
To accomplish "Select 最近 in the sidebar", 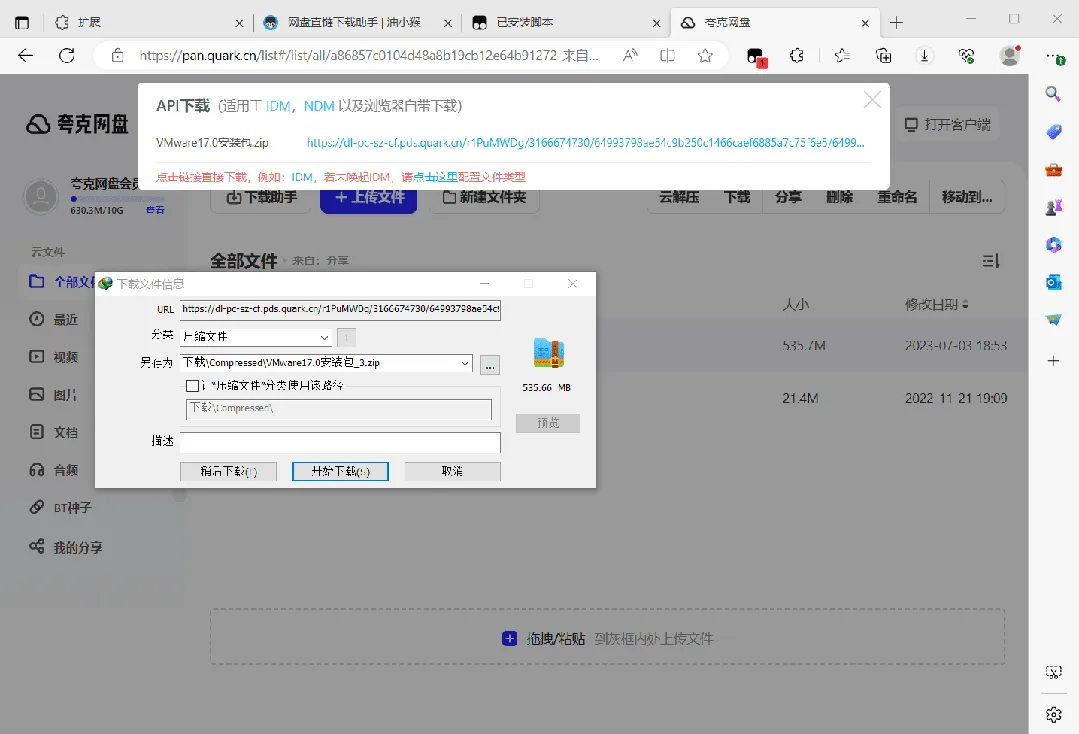I will tap(65, 320).
